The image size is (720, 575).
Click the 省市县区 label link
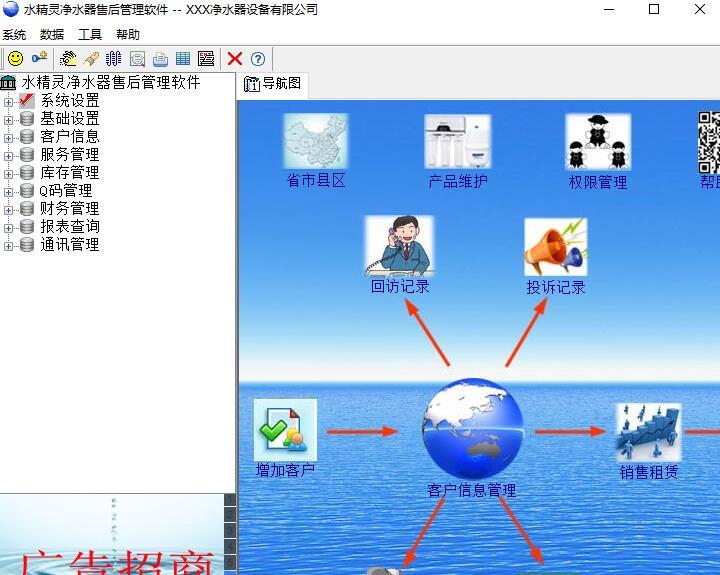pyautogui.click(x=316, y=180)
